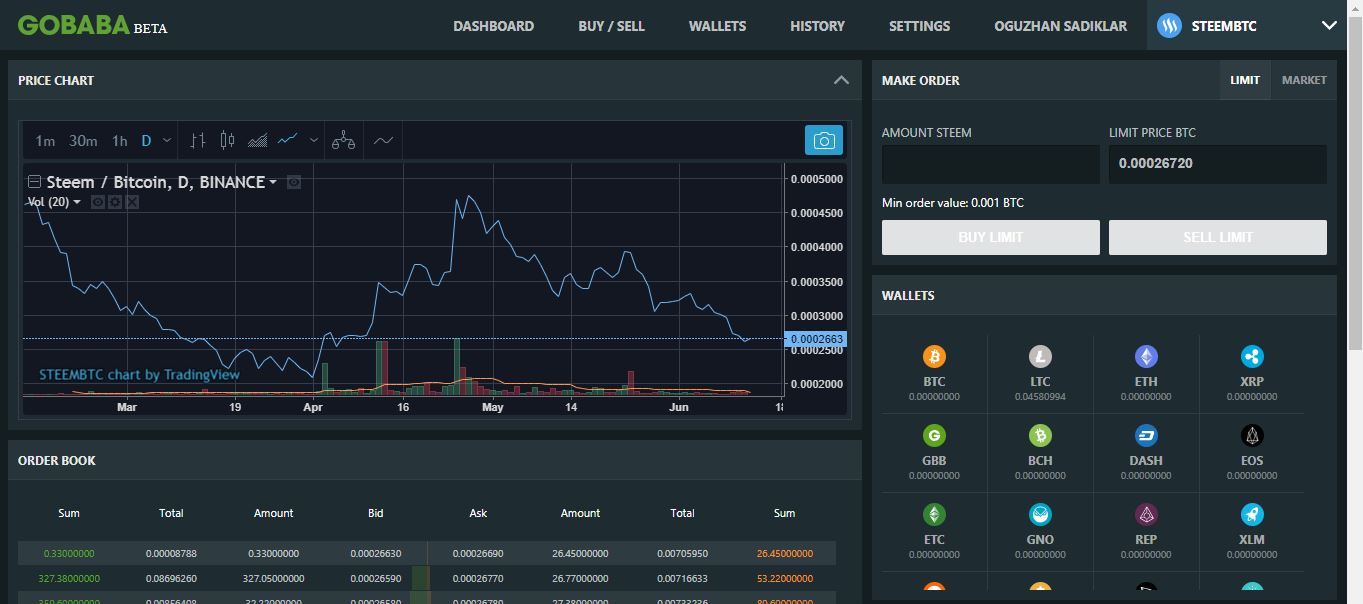Screen dimensions: 1363x604
Task: Open the XRP wallet icon
Action: coord(1252,356)
